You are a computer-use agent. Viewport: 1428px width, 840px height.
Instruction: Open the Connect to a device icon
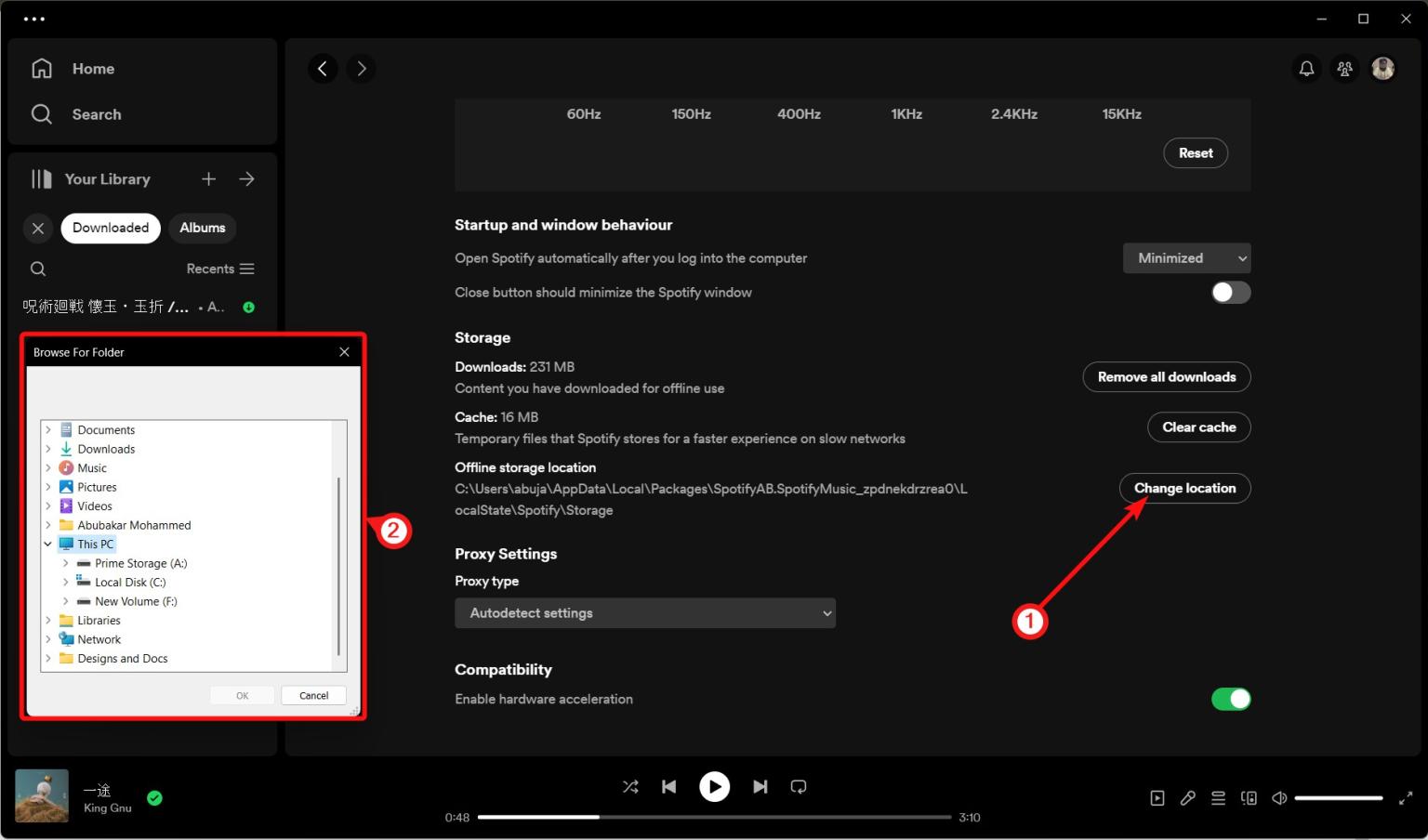pyautogui.click(x=1249, y=797)
